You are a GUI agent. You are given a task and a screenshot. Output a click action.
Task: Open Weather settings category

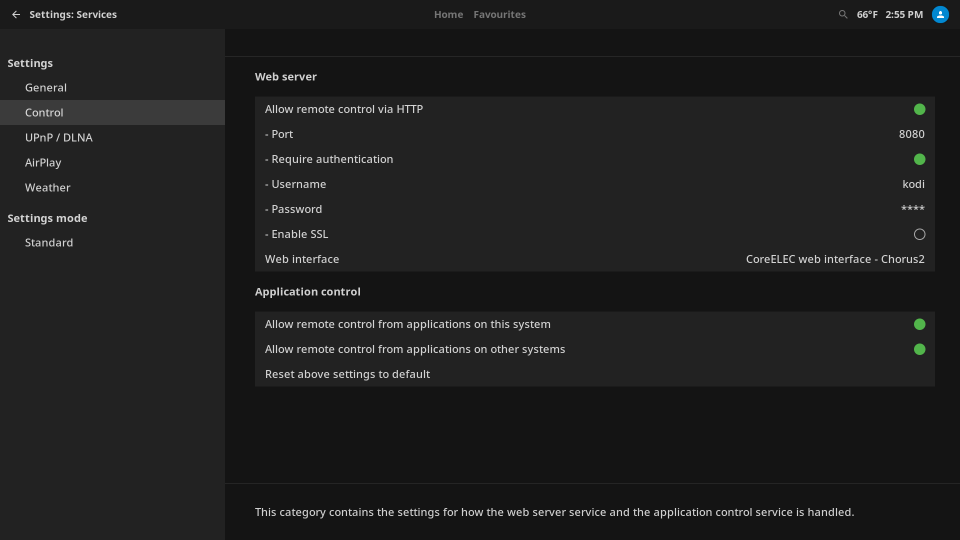pos(48,188)
